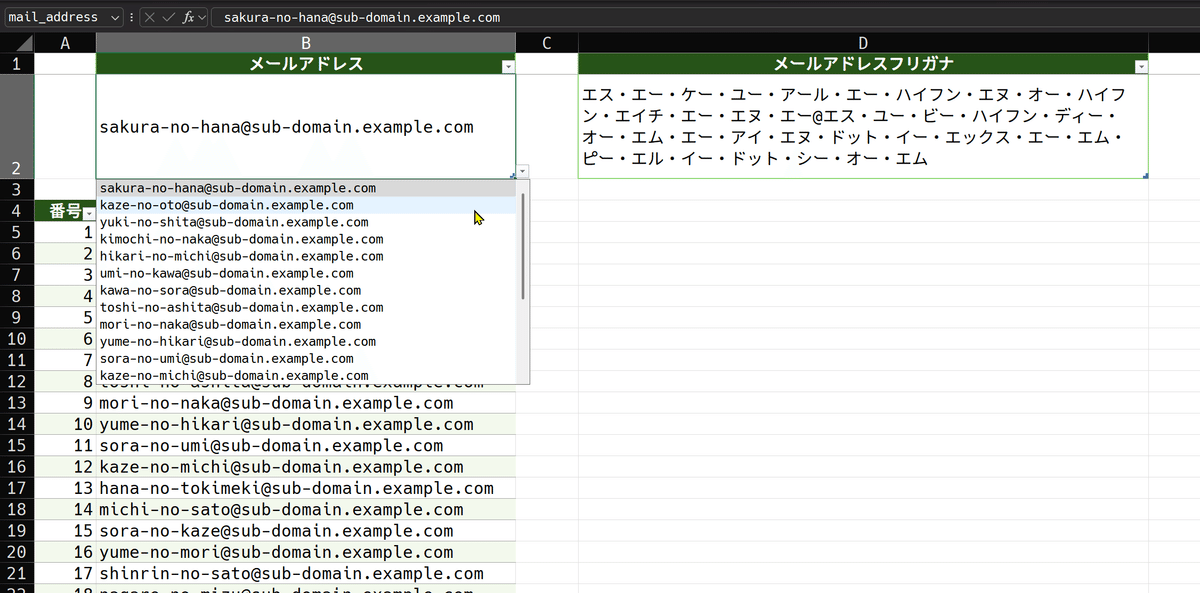Choose yume-no-hikari@sub-domain.example.com in dropdown list
This screenshot has height=593, width=1200.
point(307,341)
